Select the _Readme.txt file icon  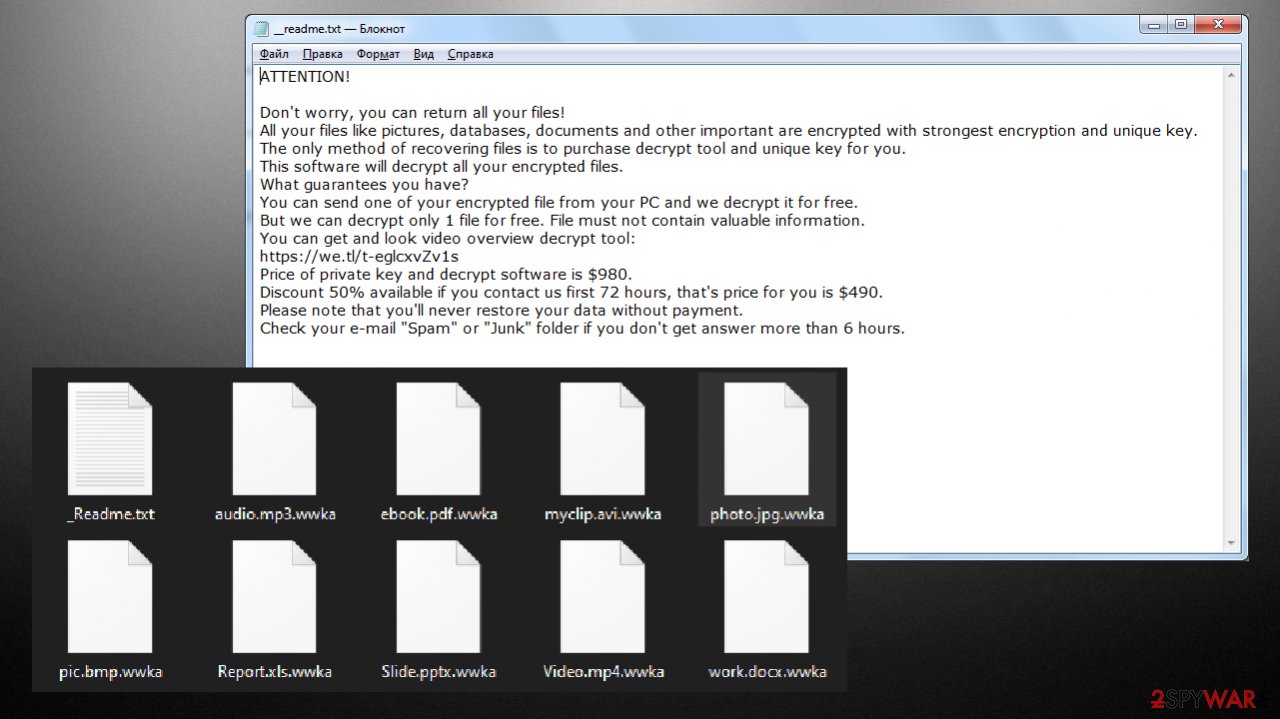point(110,439)
